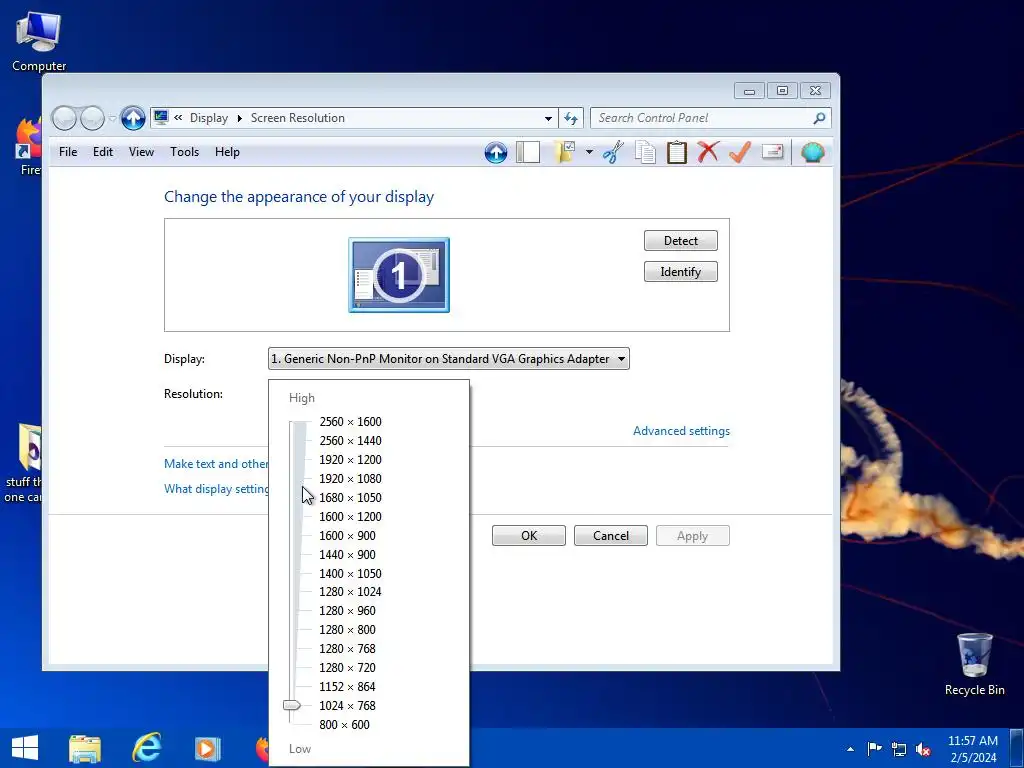The width and height of the screenshot is (1024, 768).
Task: Select the Computer desktop icon
Action: tap(39, 40)
